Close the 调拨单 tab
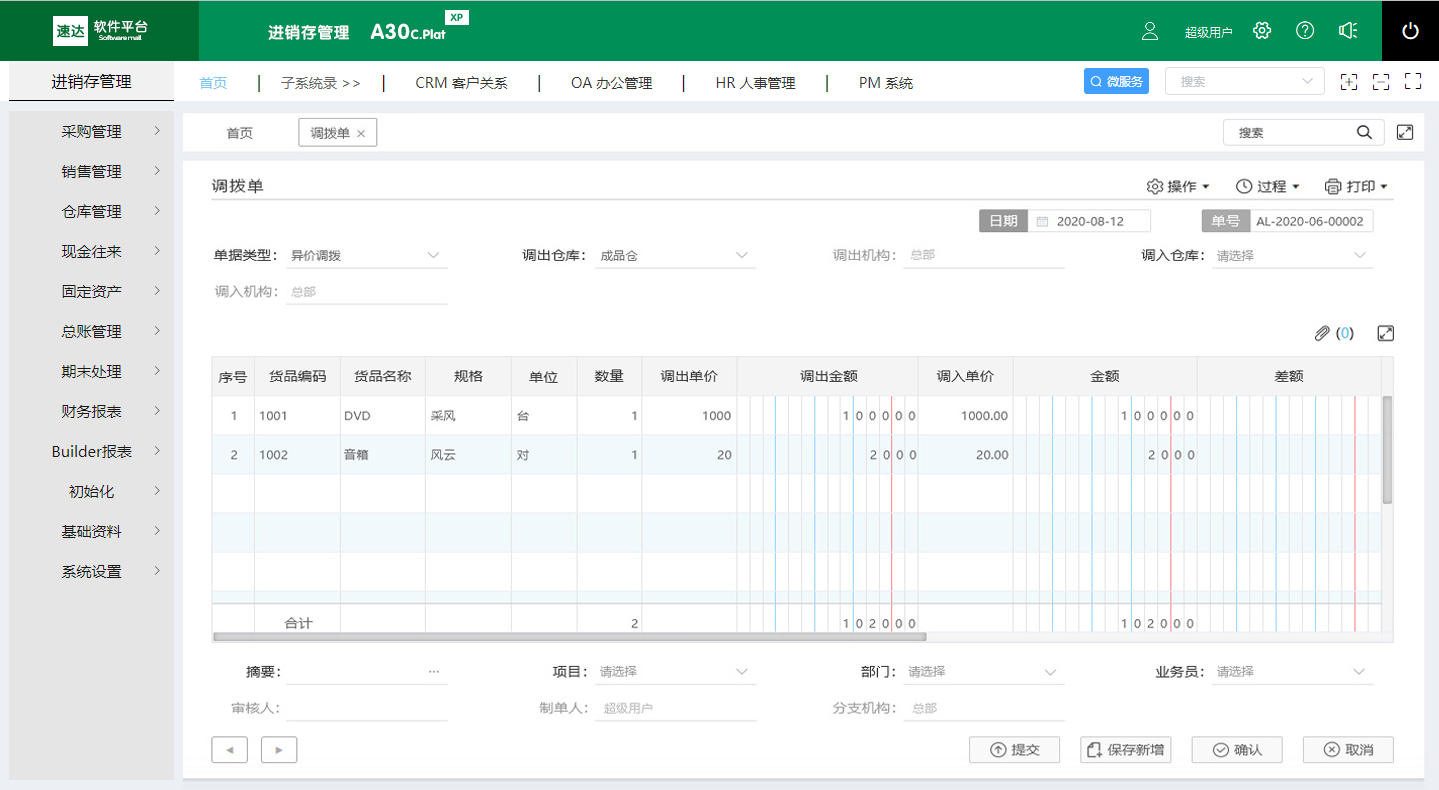 [x=361, y=133]
